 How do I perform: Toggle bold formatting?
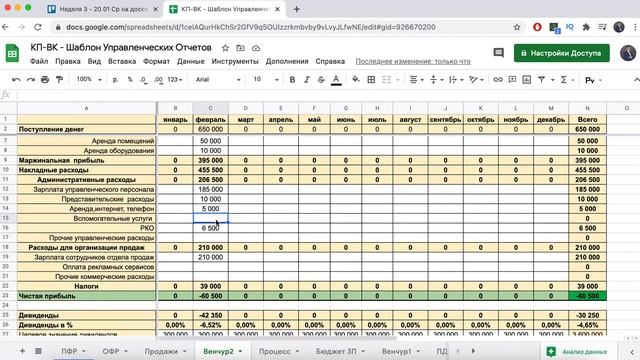click(x=292, y=80)
